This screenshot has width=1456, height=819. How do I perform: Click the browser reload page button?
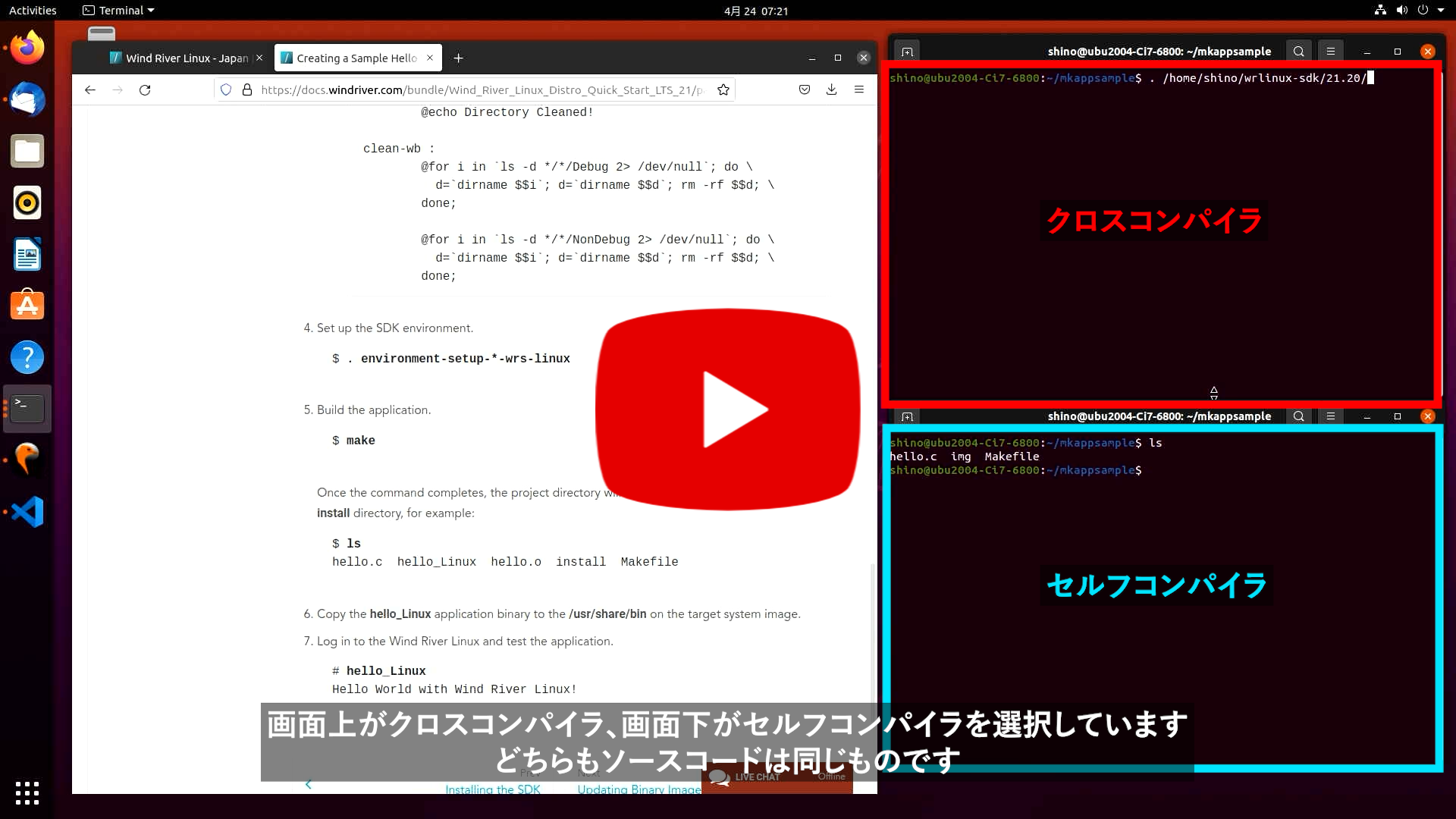145,90
